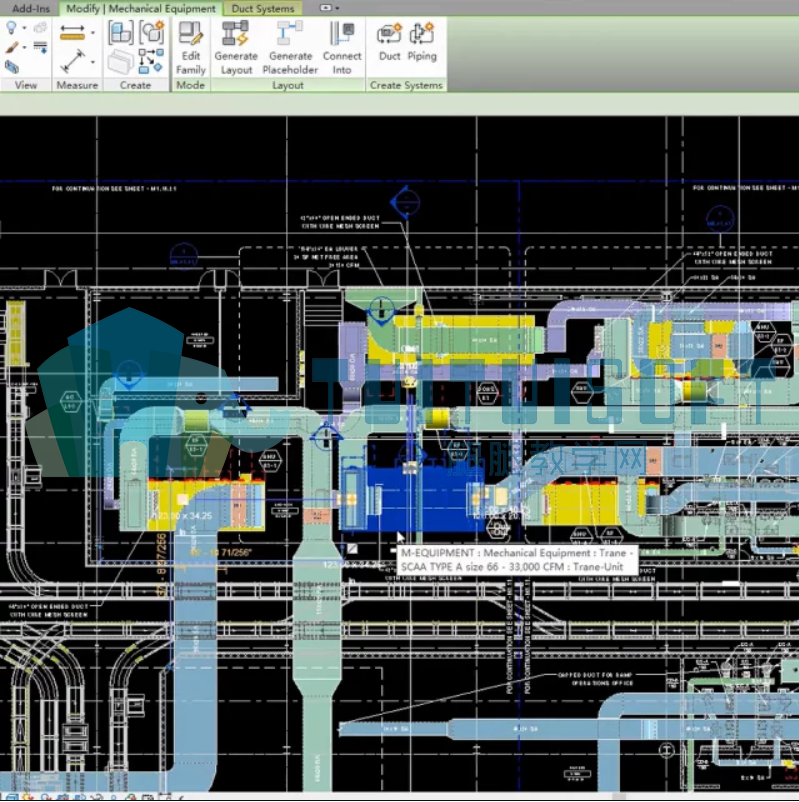Viewport: 799px width, 802px height.
Task: Switch to the Duct Systems tab
Action: (263, 8)
